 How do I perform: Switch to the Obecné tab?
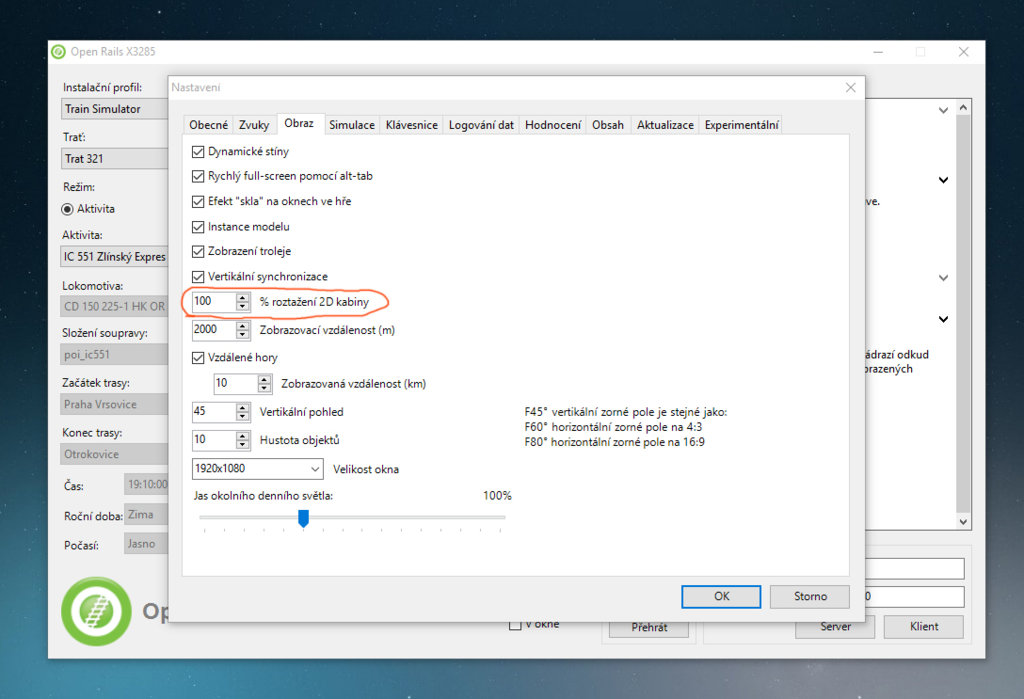208,125
